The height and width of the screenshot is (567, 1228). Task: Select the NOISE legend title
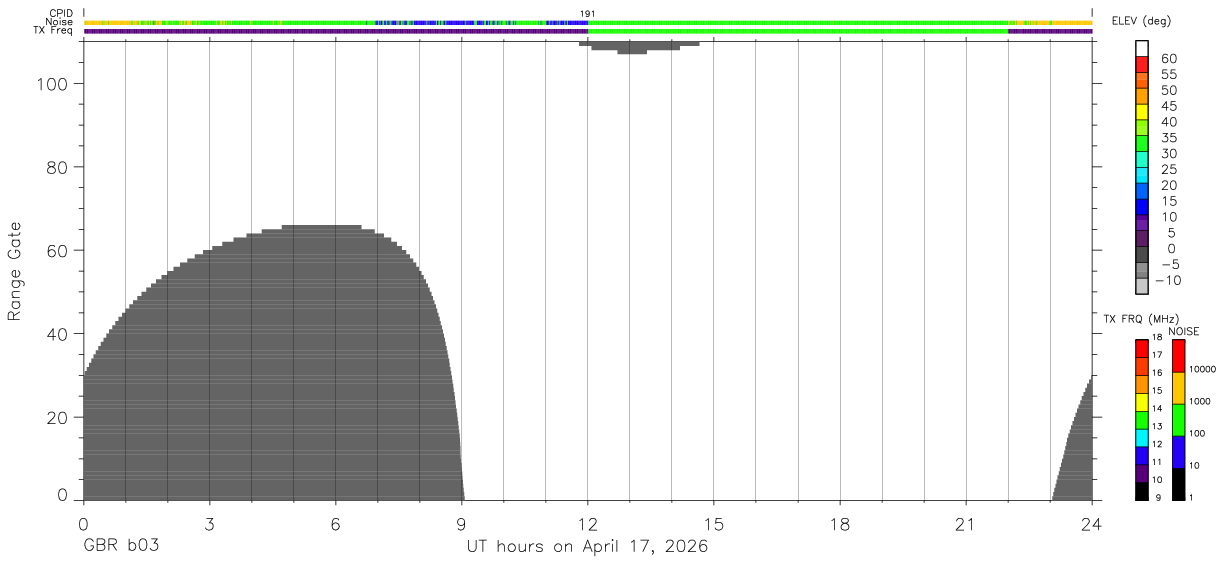tap(1184, 331)
